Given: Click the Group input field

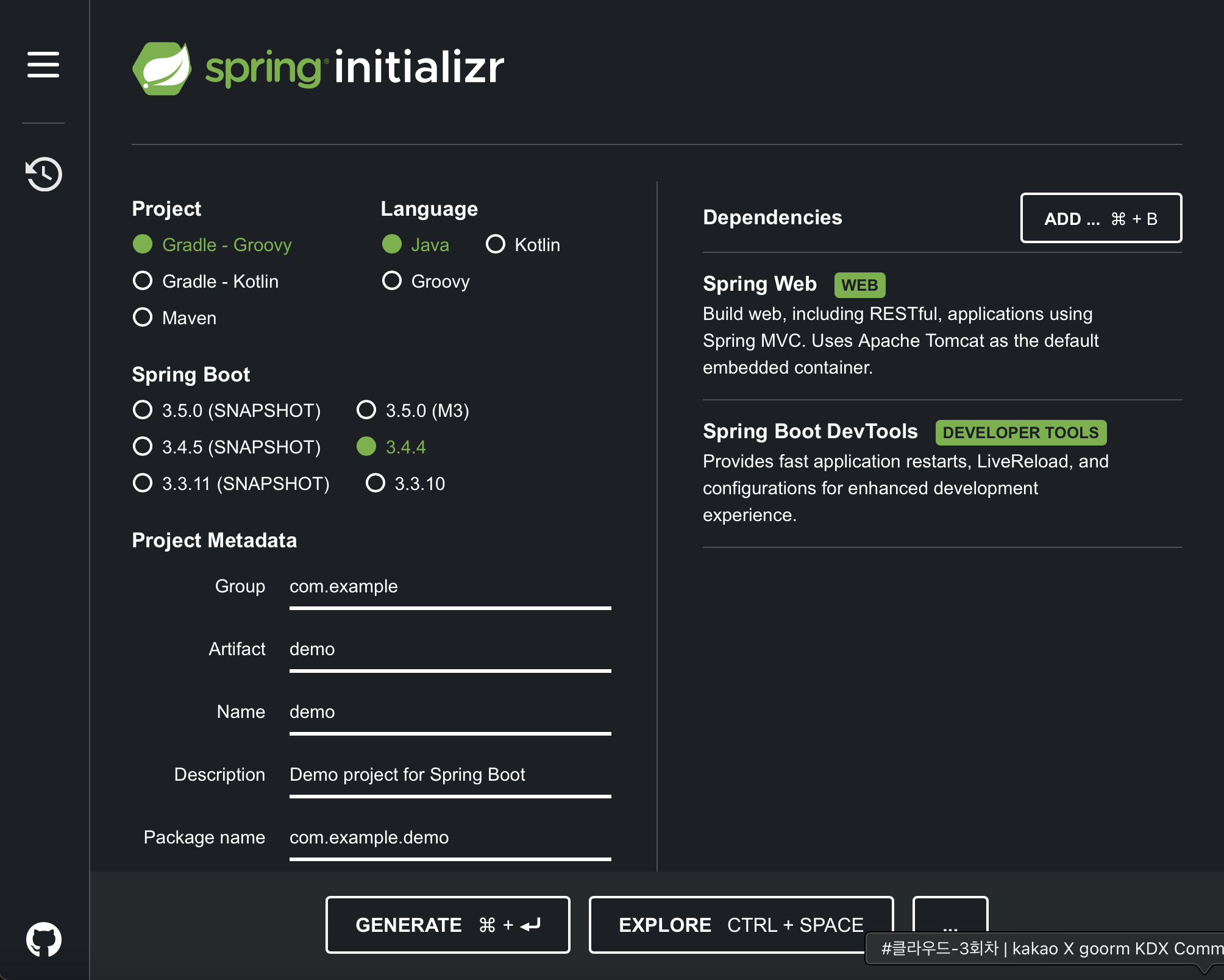Looking at the screenshot, I should 450,589.
